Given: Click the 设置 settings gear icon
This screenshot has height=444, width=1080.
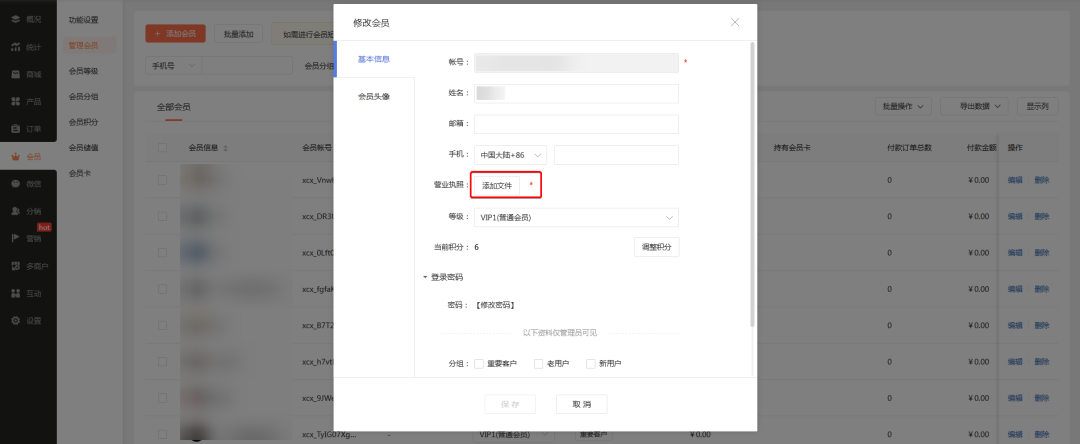Looking at the screenshot, I should pos(16,320).
